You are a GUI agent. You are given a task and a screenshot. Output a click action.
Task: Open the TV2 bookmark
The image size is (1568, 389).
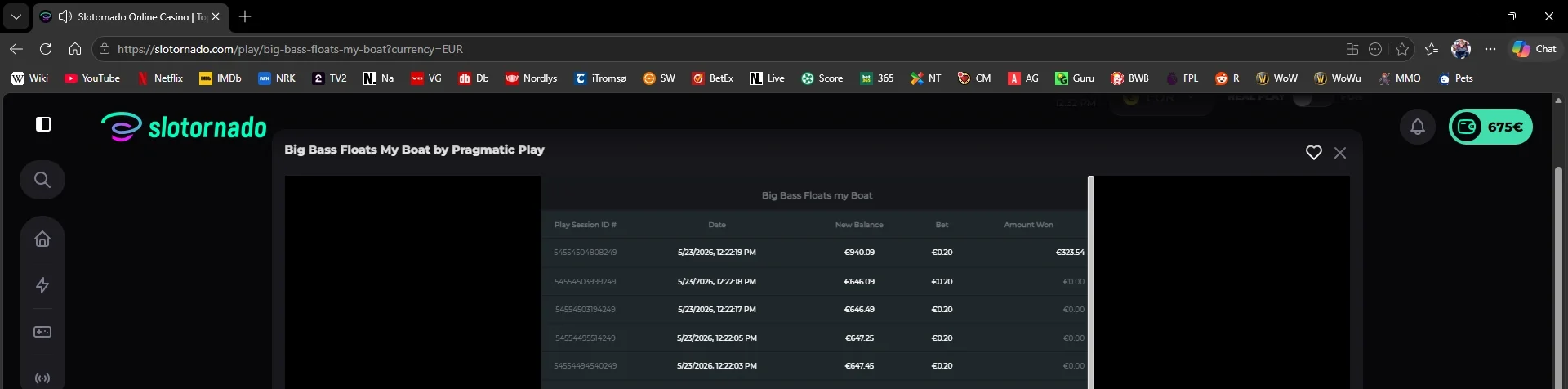point(330,78)
